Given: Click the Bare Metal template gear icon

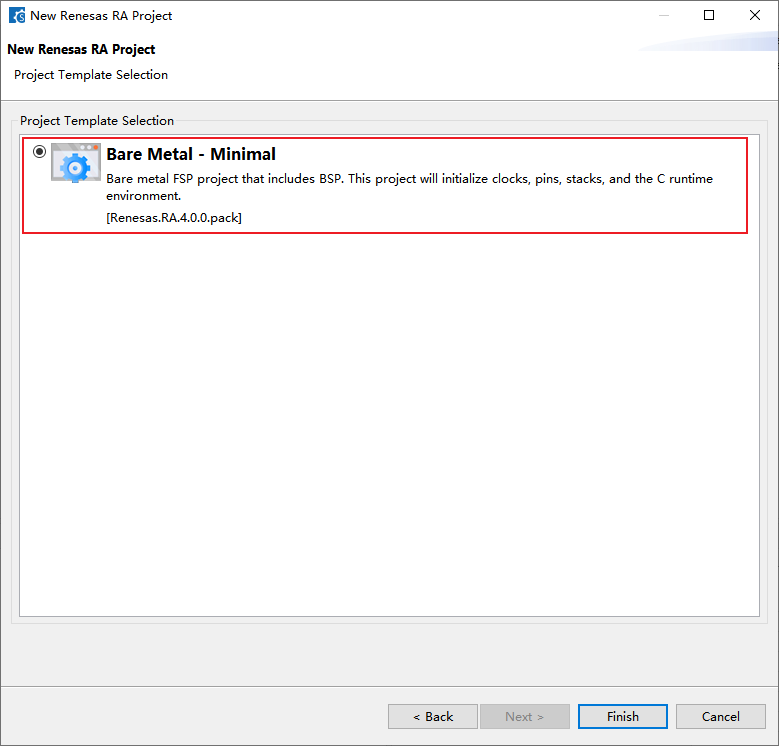Looking at the screenshot, I should pyautogui.click(x=76, y=162).
